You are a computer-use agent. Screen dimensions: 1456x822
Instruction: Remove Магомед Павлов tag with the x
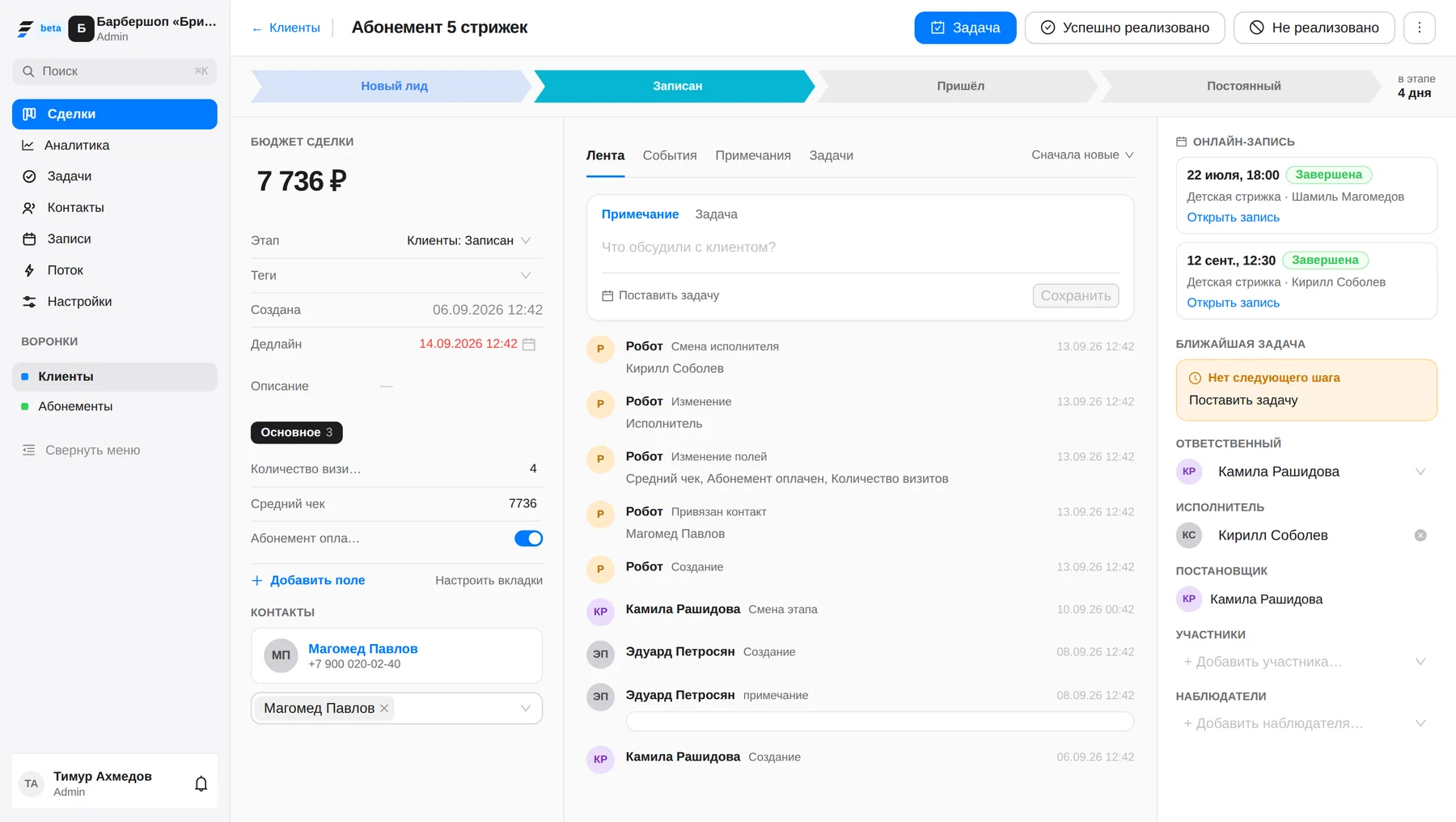[384, 708]
